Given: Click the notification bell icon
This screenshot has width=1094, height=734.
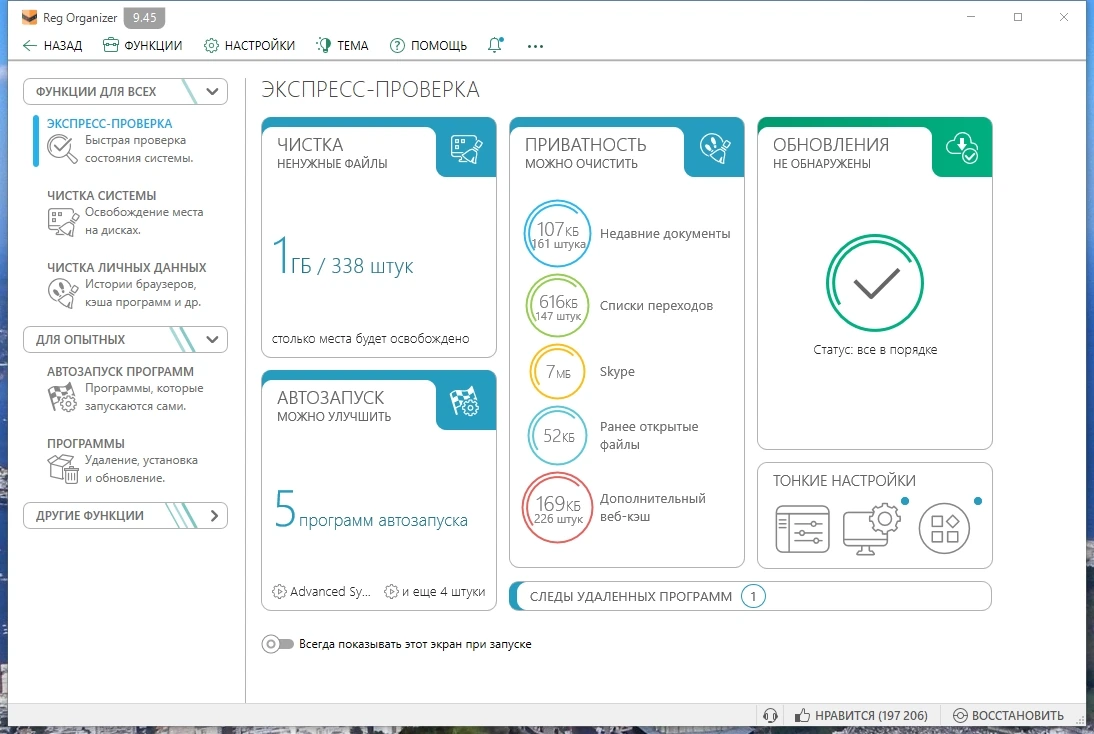Looking at the screenshot, I should coord(495,45).
